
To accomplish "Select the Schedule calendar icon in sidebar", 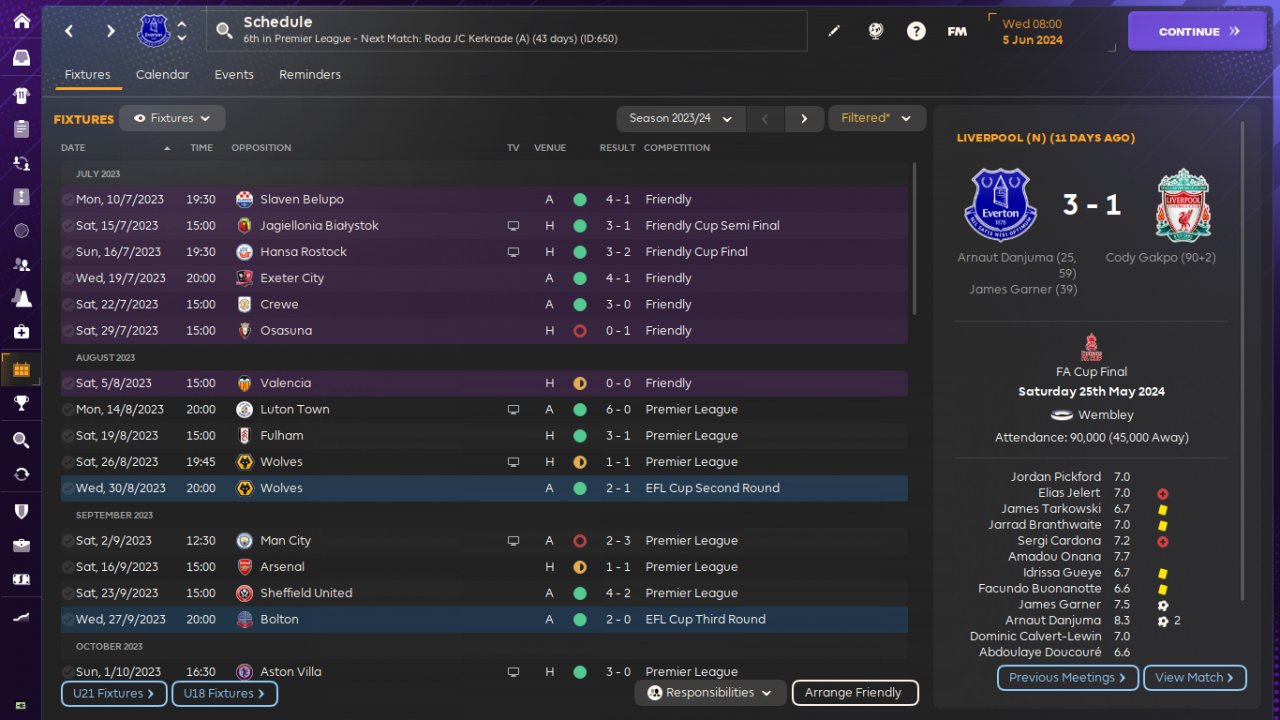I will tap(21, 369).
